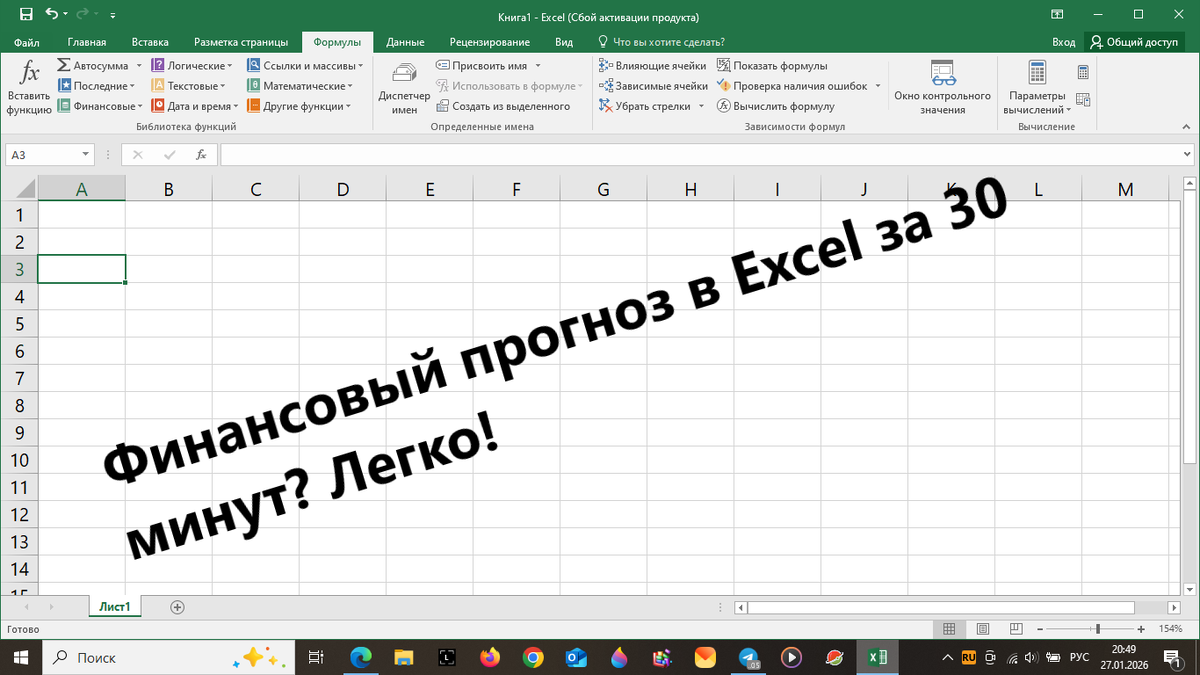The image size is (1200, 675).
Task: Open Дата и время functions
Action: click(x=194, y=106)
